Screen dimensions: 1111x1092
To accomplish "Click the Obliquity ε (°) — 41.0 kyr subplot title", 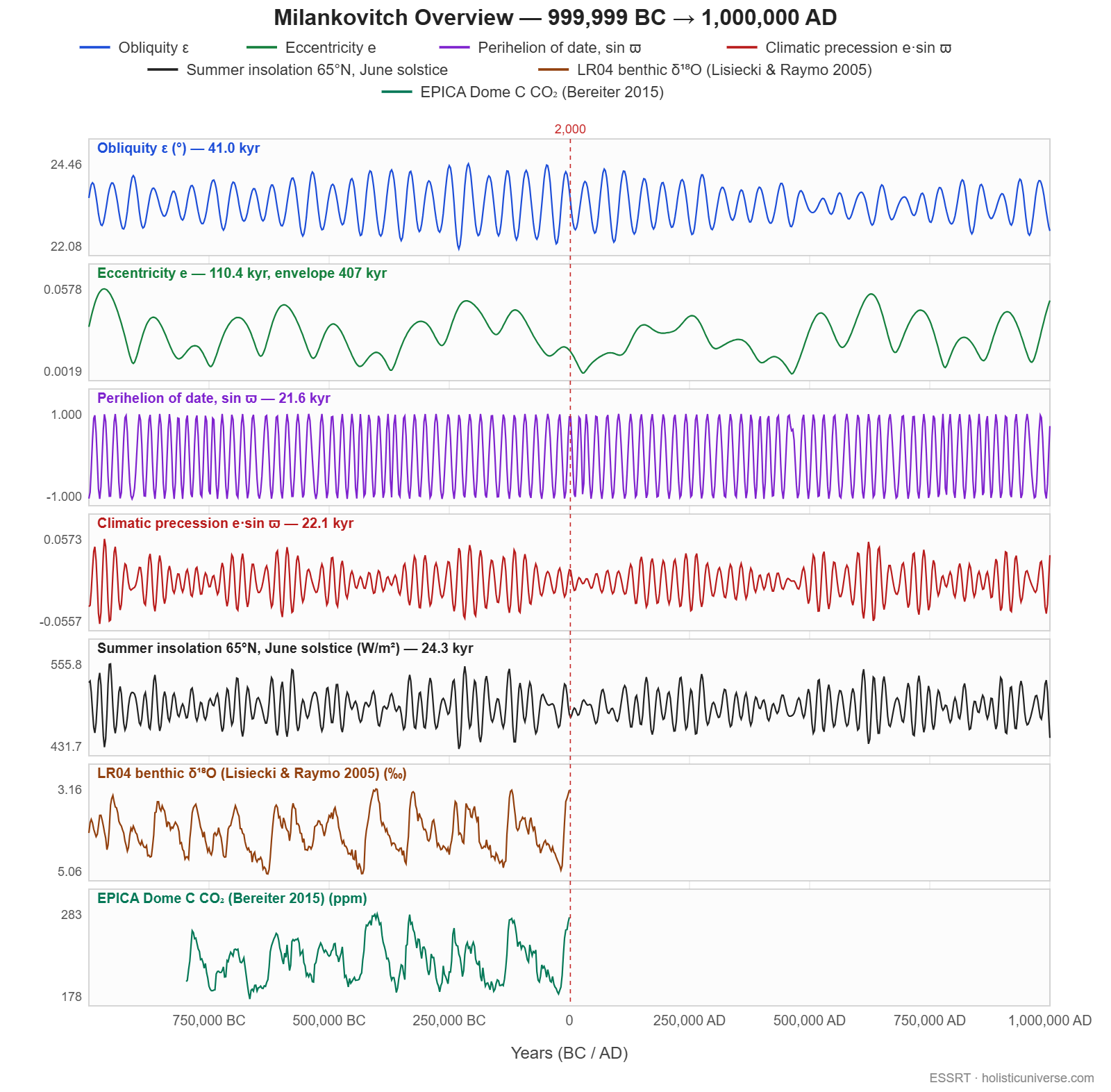I will click(x=178, y=148).
